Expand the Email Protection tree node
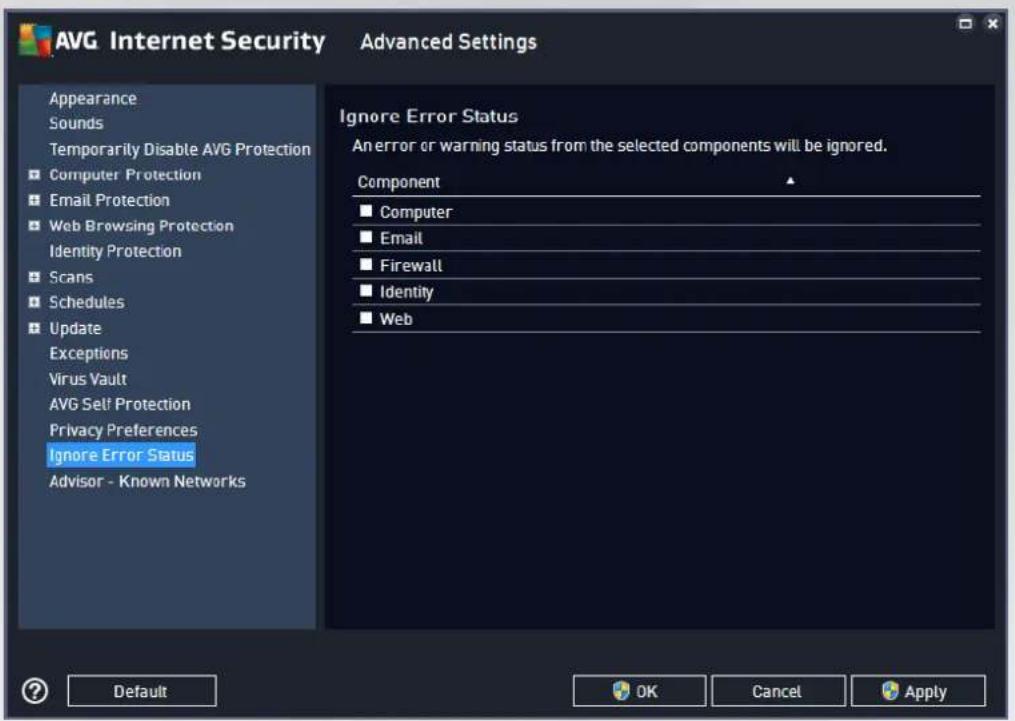Image resolution: width=1015 pixels, height=721 pixels. (34, 200)
